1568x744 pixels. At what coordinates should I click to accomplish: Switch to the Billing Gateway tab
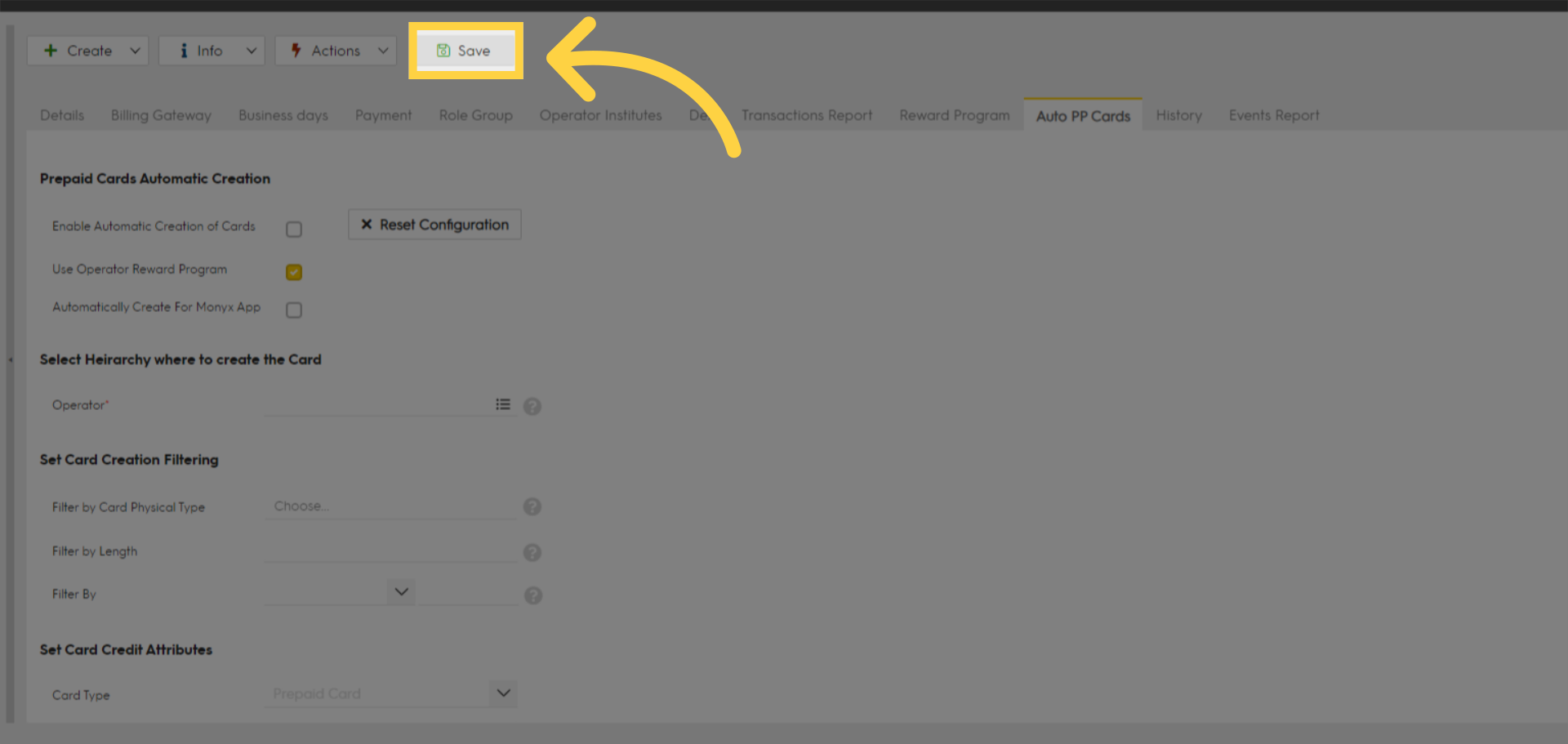pos(161,115)
